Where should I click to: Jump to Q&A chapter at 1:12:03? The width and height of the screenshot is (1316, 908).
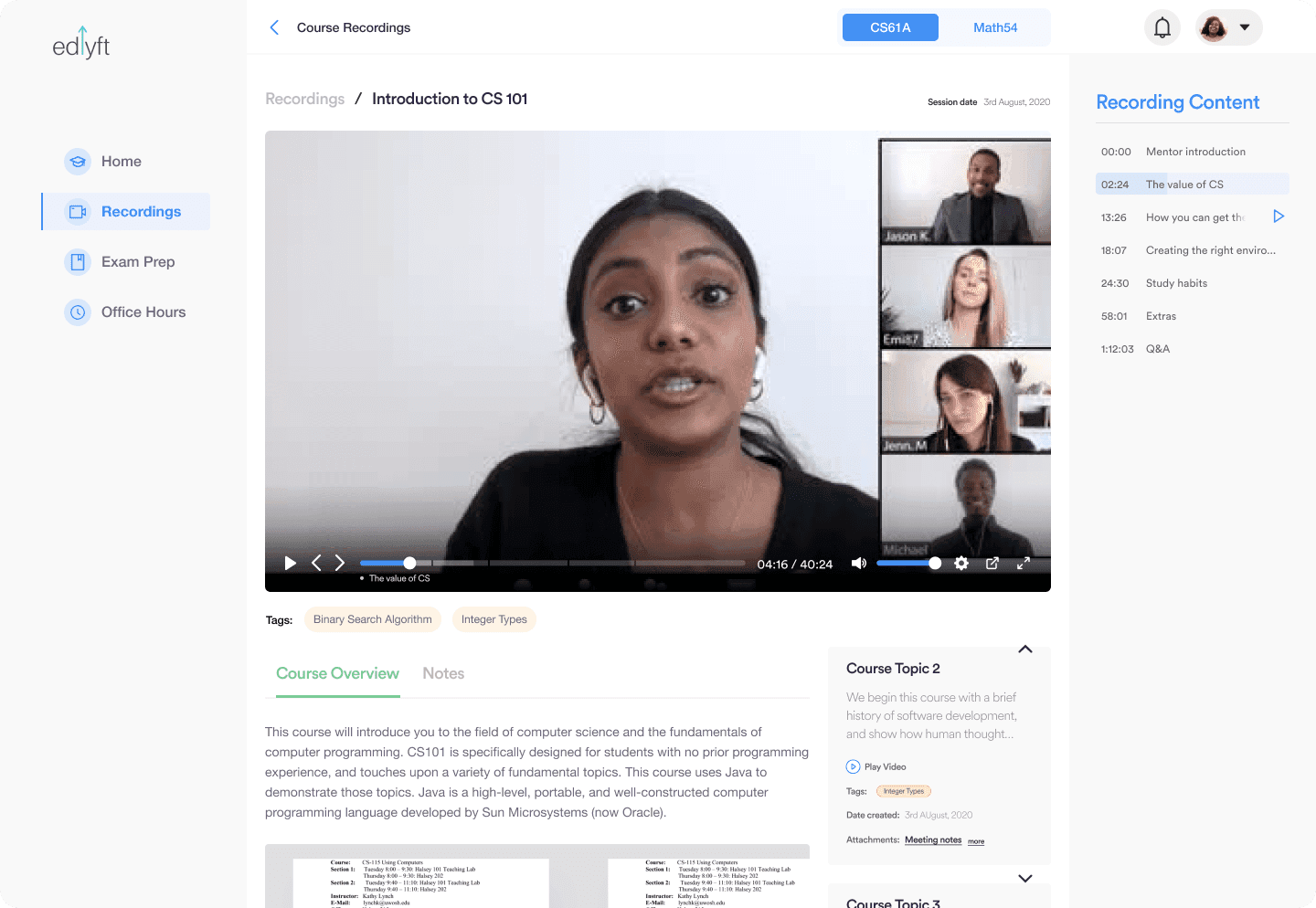point(1193,349)
